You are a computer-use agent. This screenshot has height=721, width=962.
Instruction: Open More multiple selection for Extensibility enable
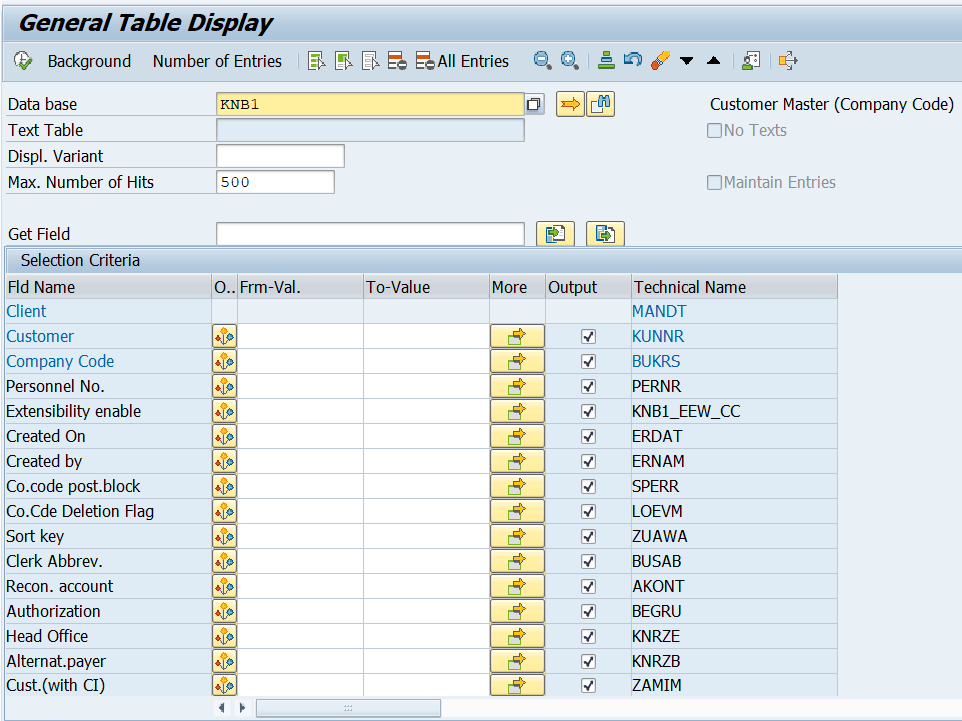(x=517, y=411)
